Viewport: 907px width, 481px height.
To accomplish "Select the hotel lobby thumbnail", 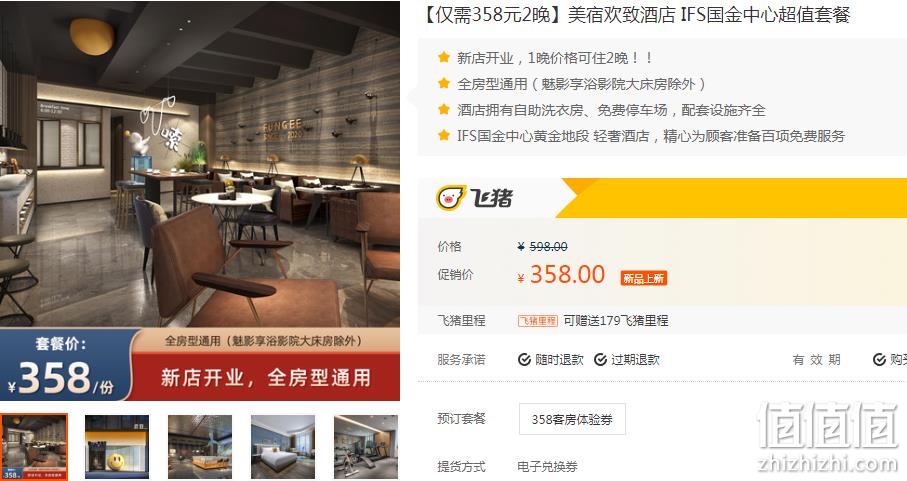I will (x=200, y=447).
